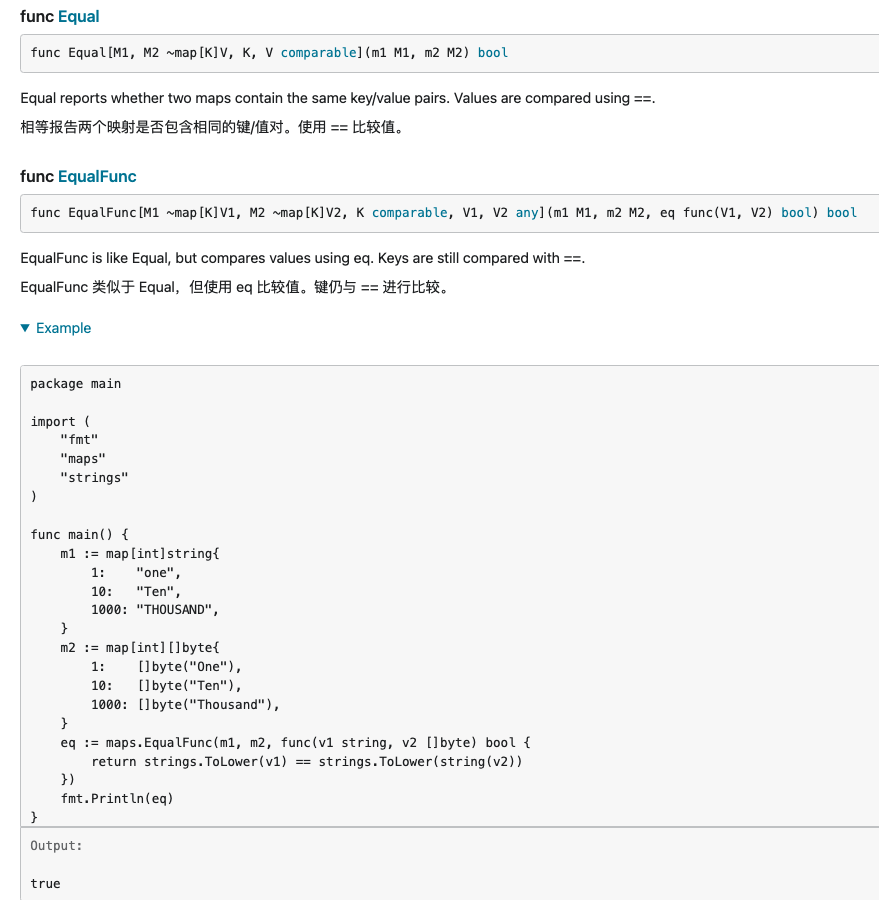Click the Example section label
This screenshot has width=879, height=900.
(63, 328)
